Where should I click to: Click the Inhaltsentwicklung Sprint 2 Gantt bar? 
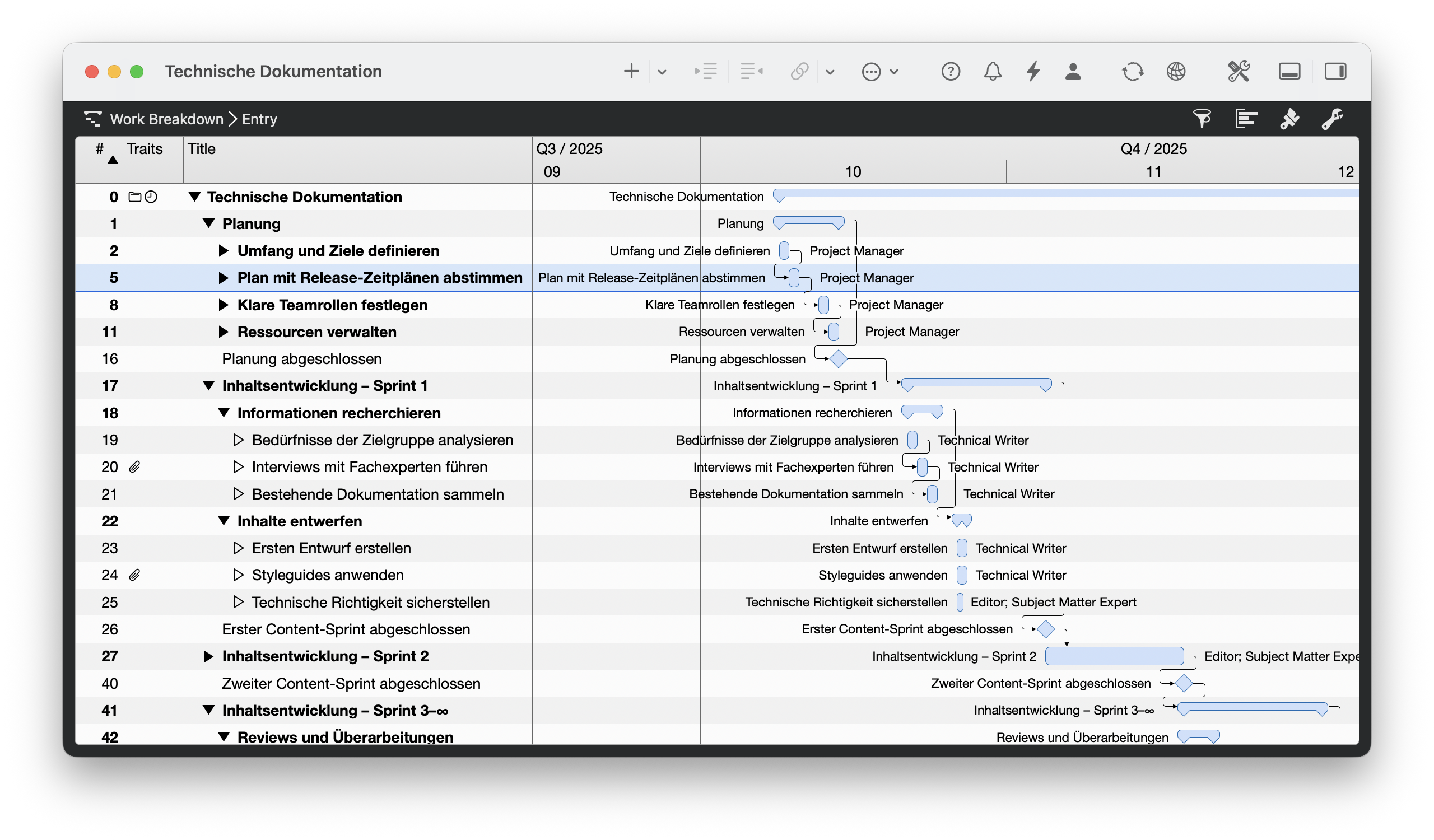click(1114, 656)
